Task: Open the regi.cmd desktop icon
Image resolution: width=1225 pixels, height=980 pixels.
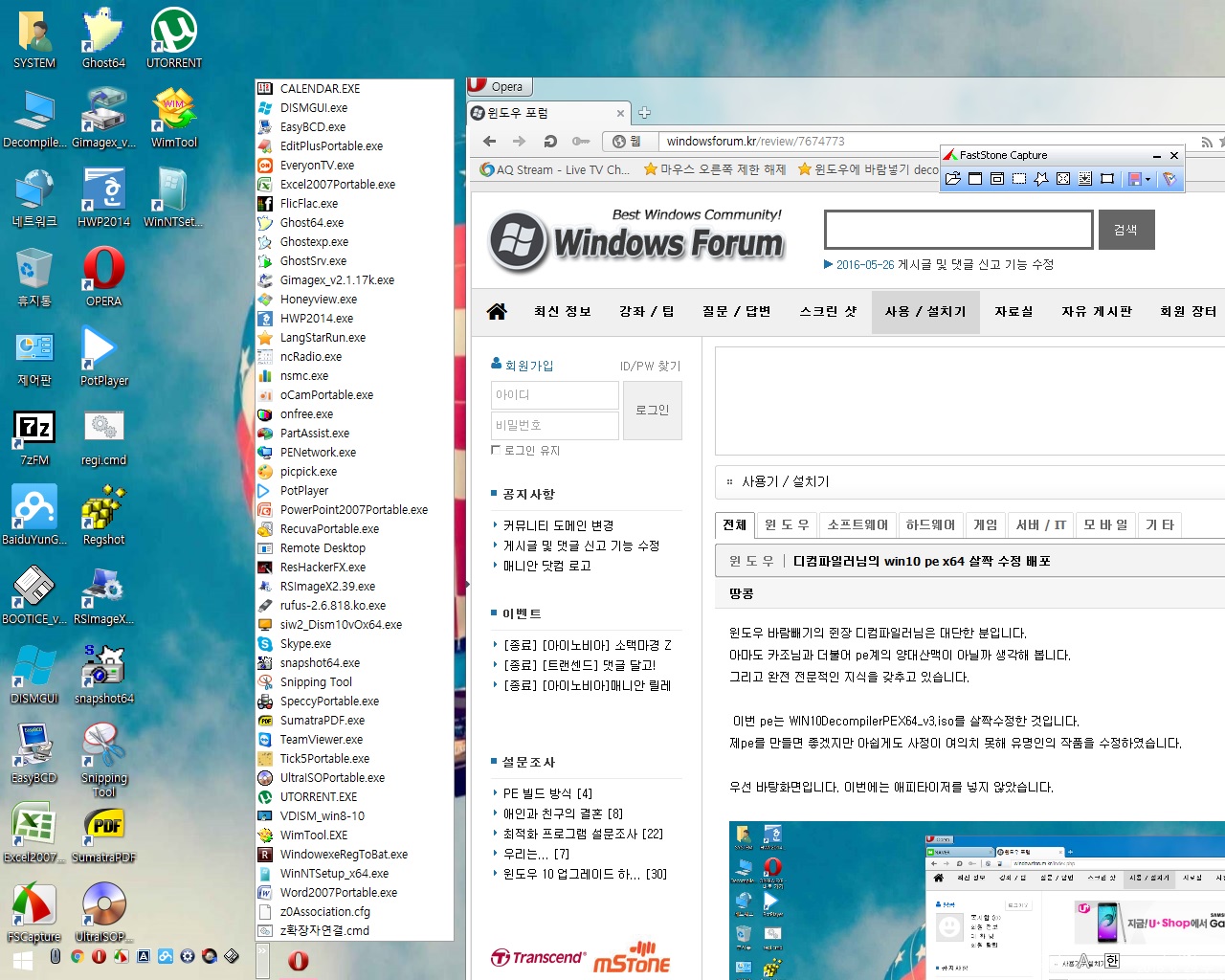Action: tap(103, 436)
